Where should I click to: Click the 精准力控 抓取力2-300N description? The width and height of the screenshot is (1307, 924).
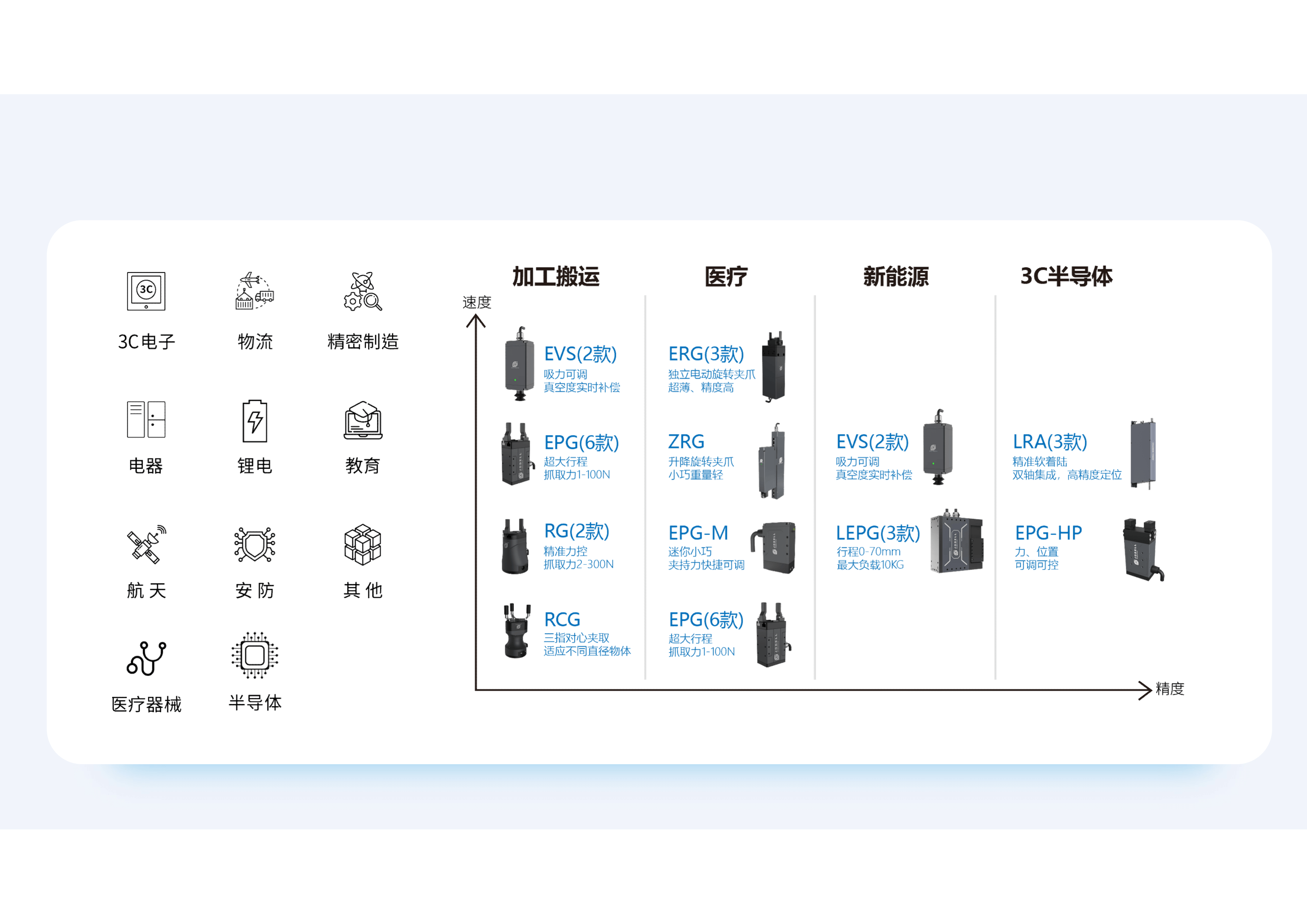tap(578, 558)
